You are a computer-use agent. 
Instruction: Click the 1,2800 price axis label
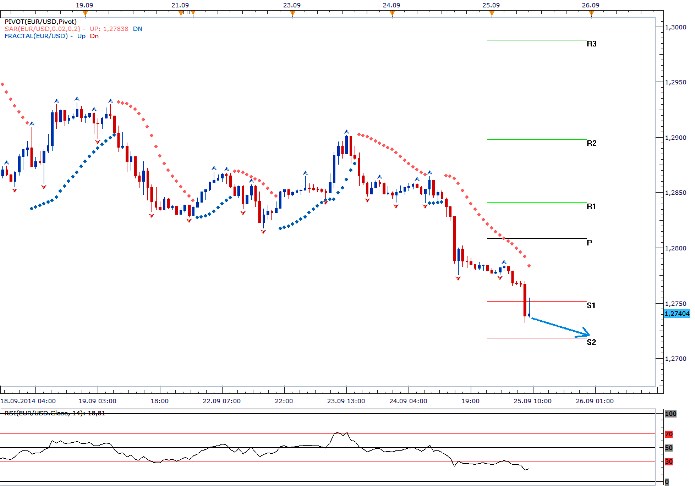pyautogui.click(x=676, y=248)
